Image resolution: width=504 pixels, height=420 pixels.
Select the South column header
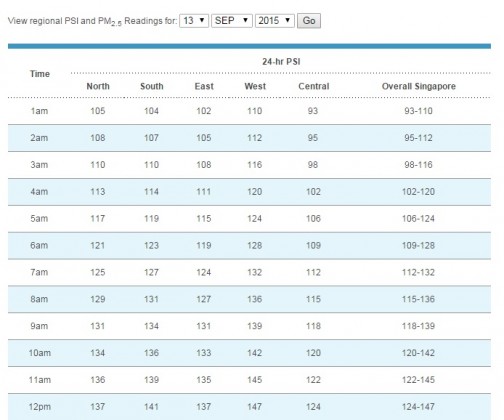152,86
